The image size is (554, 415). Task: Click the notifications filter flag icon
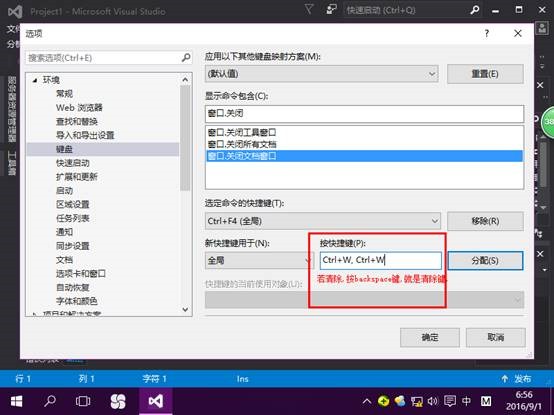tap(309, 10)
